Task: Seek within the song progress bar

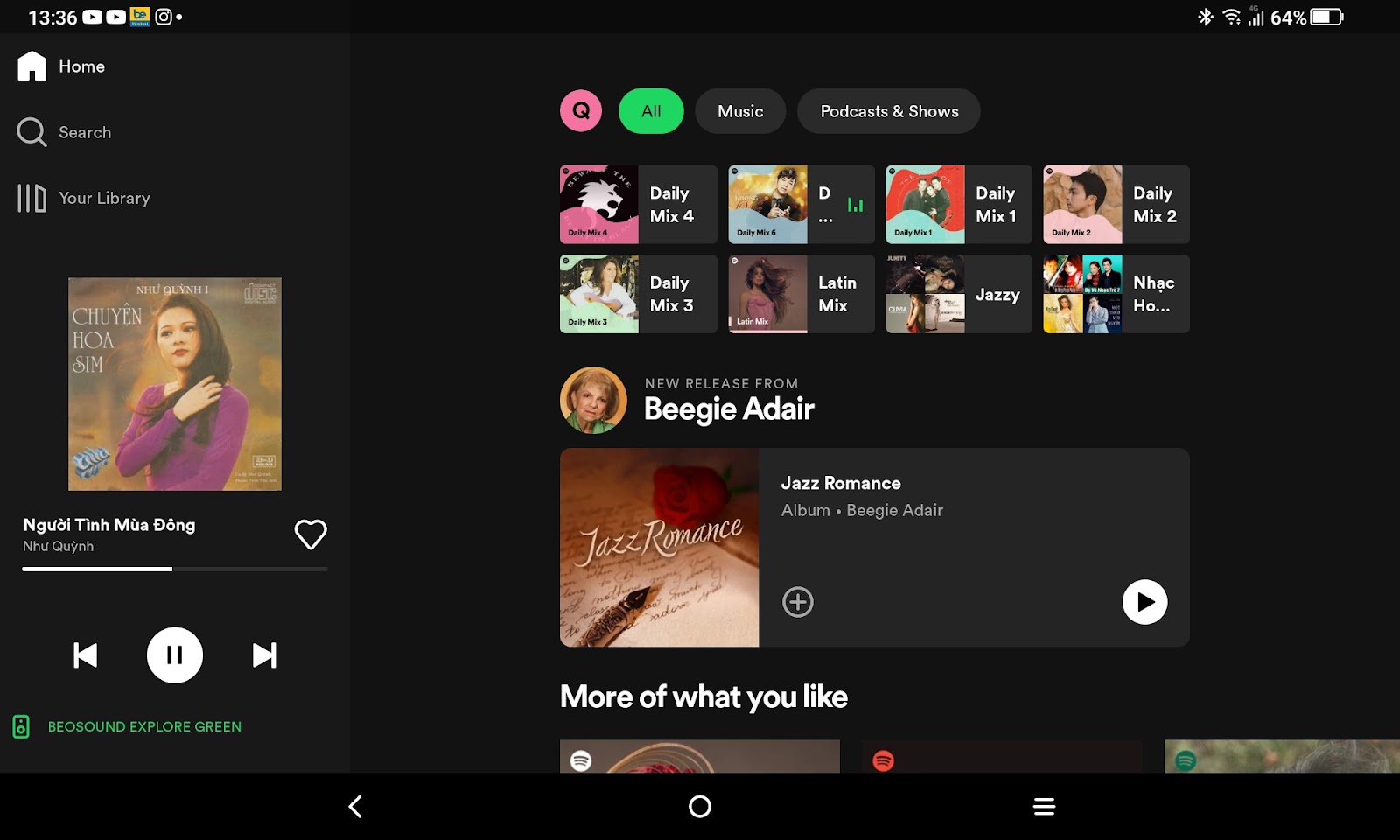Action: pyautogui.click(x=175, y=569)
